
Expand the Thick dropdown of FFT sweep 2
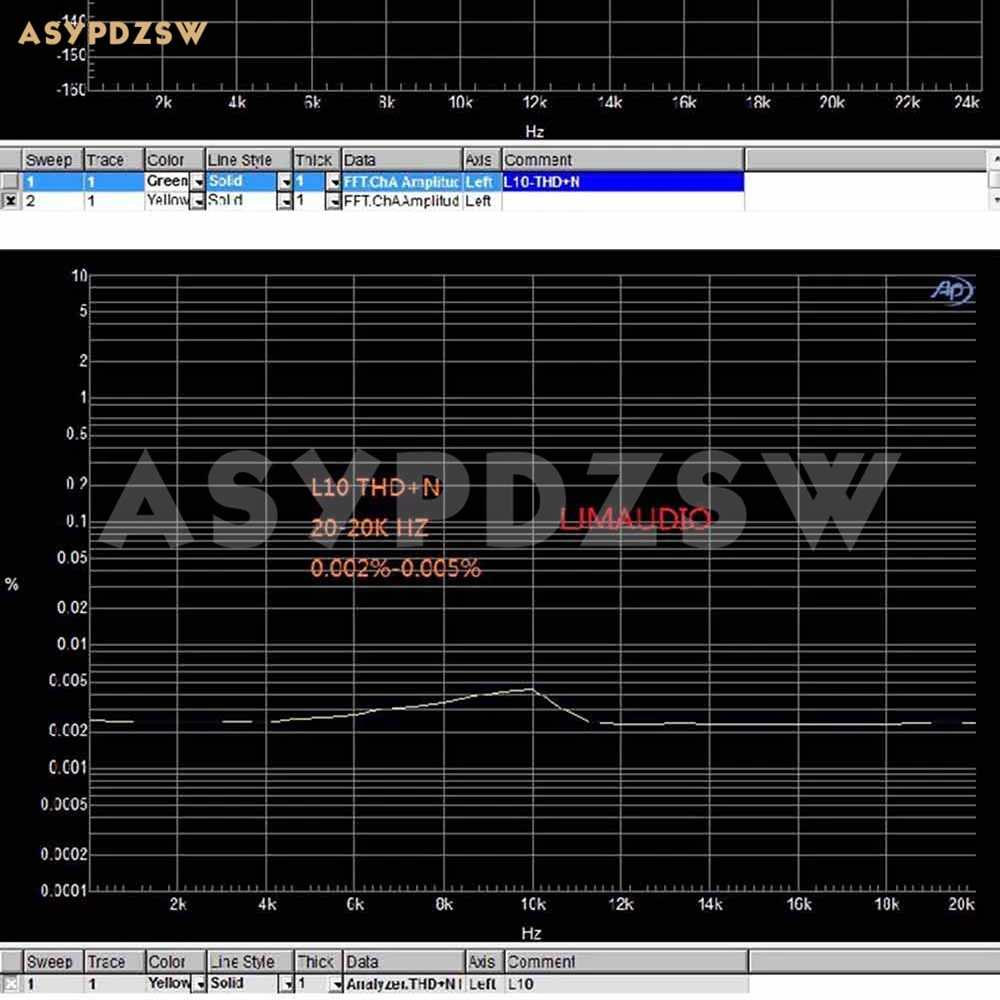(334, 202)
